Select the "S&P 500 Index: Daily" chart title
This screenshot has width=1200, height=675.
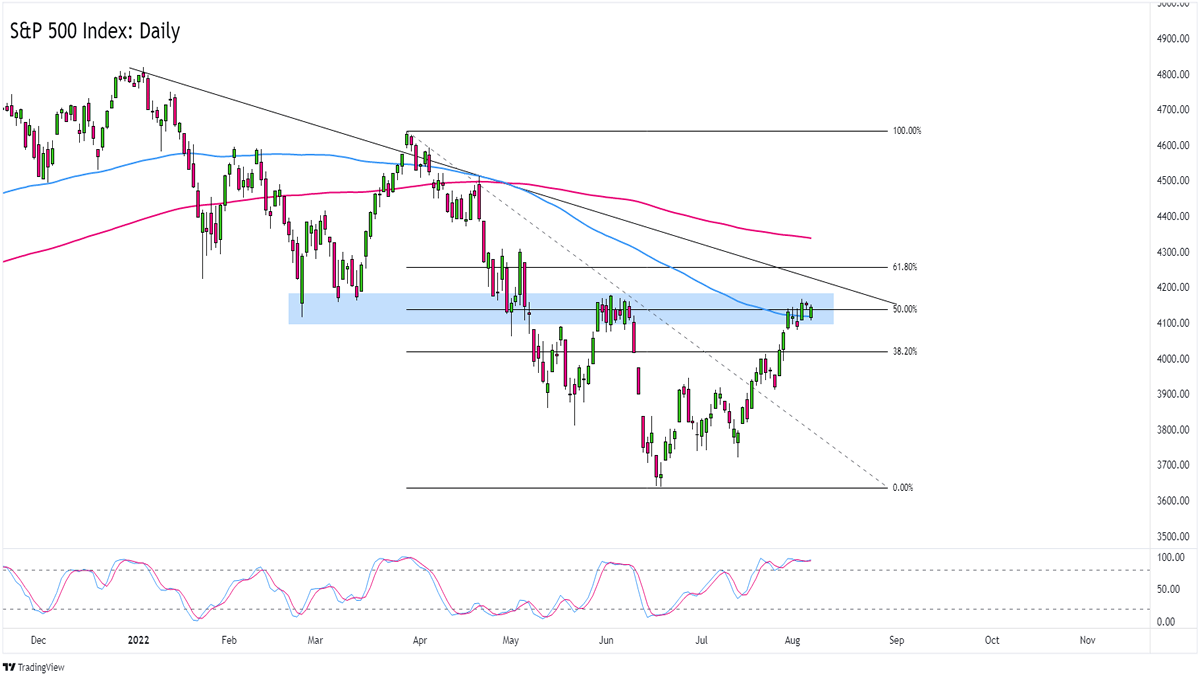97,31
